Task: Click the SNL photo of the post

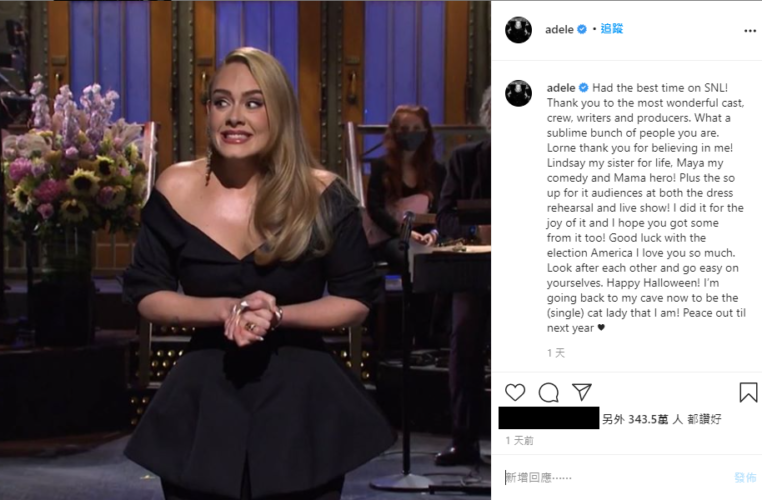Action: click(x=245, y=250)
